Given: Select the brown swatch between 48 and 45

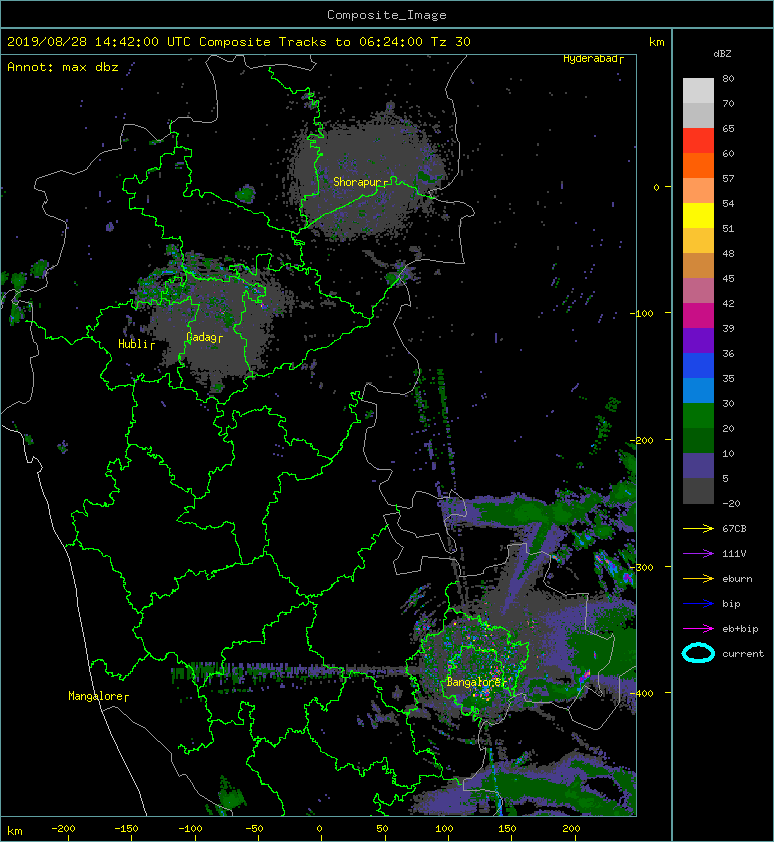Looking at the screenshot, I should click(x=698, y=265).
